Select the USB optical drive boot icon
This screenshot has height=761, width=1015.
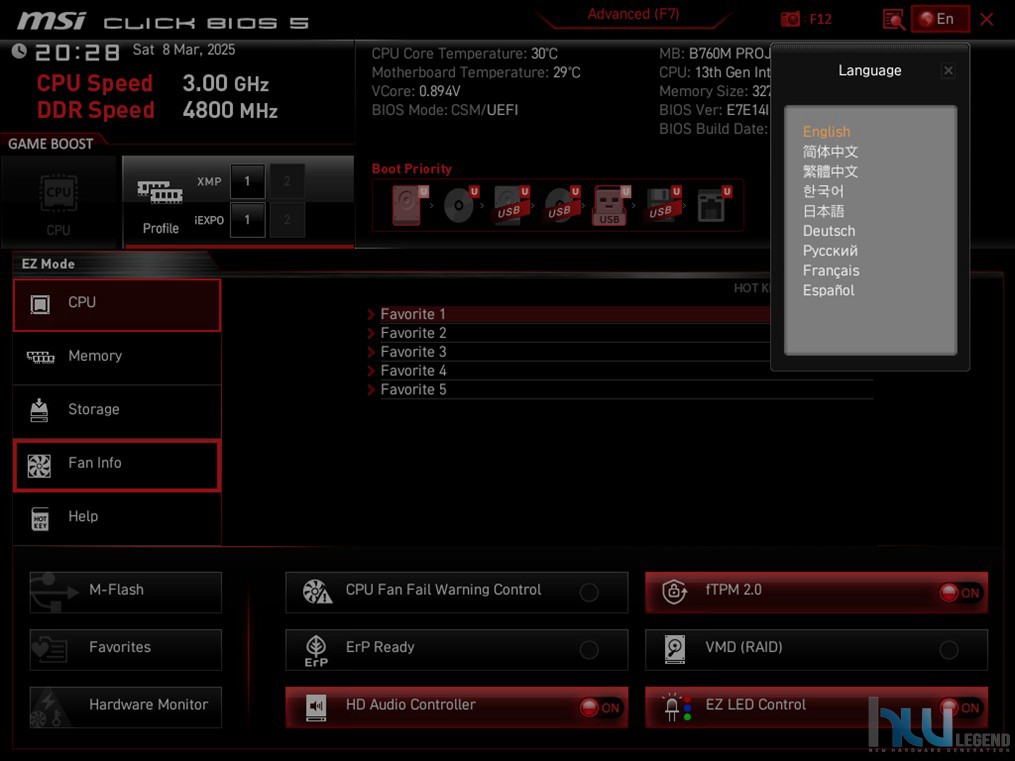click(562, 205)
